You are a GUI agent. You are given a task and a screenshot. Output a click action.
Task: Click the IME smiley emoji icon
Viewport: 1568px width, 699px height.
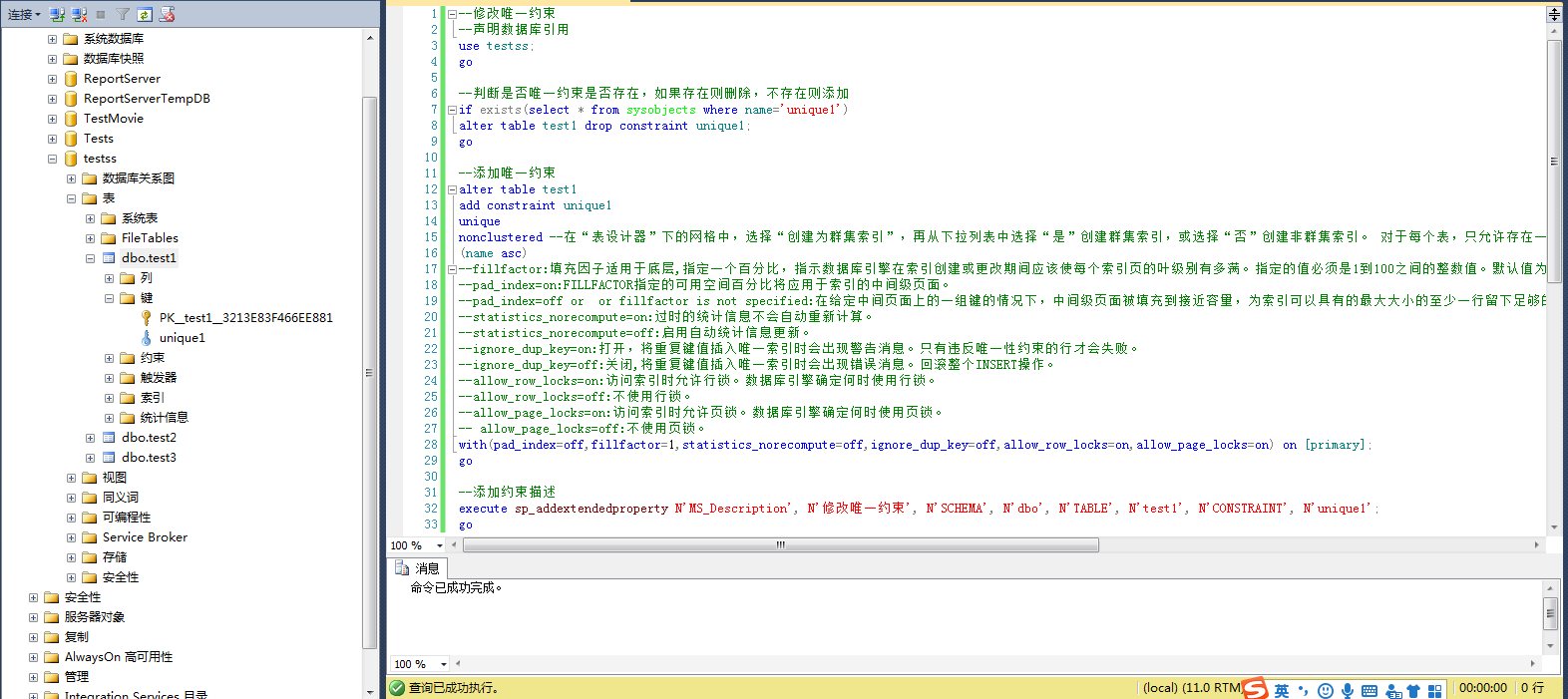(1326, 690)
